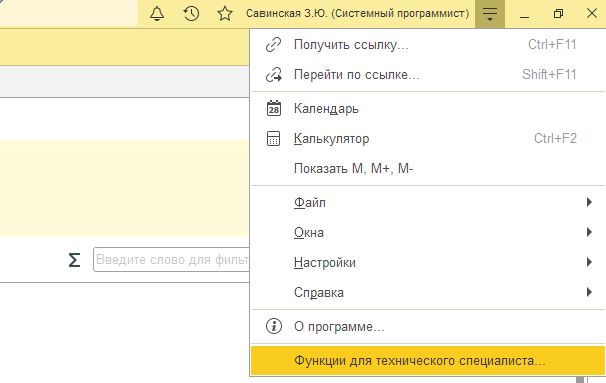The height and width of the screenshot is (383, 606).
Task: Open favorites star icon
Action: coord(225,14)
